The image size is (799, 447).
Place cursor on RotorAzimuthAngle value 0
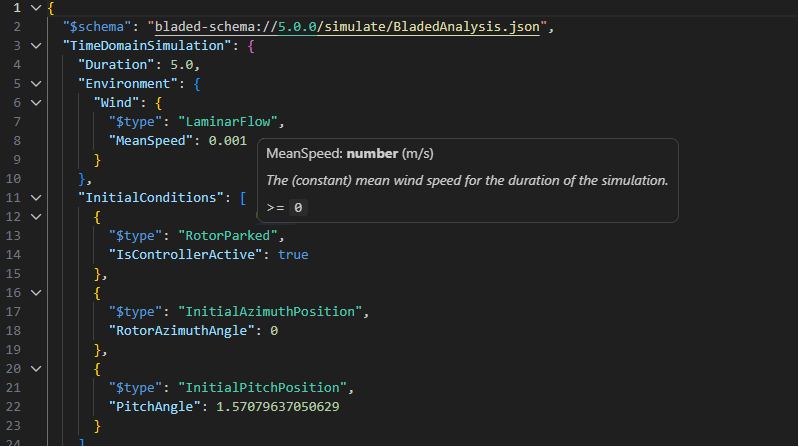[273, 330]
